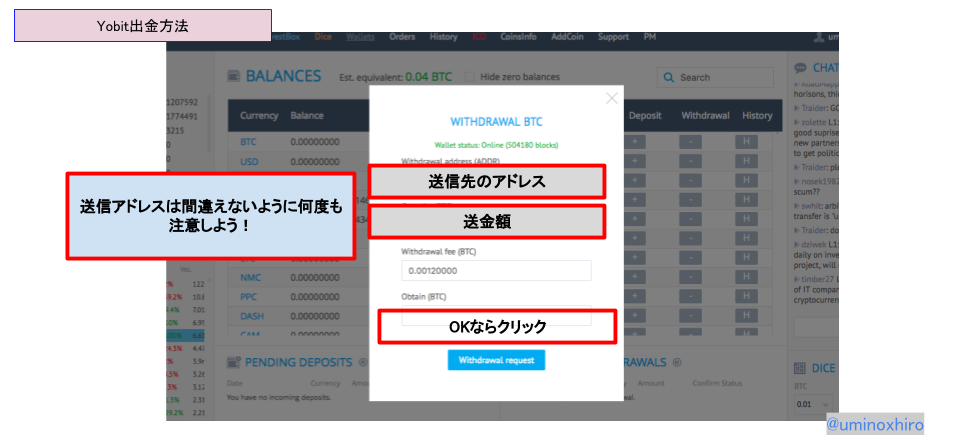
Task: Click the Deposit column header
Action: coord(645,116)
